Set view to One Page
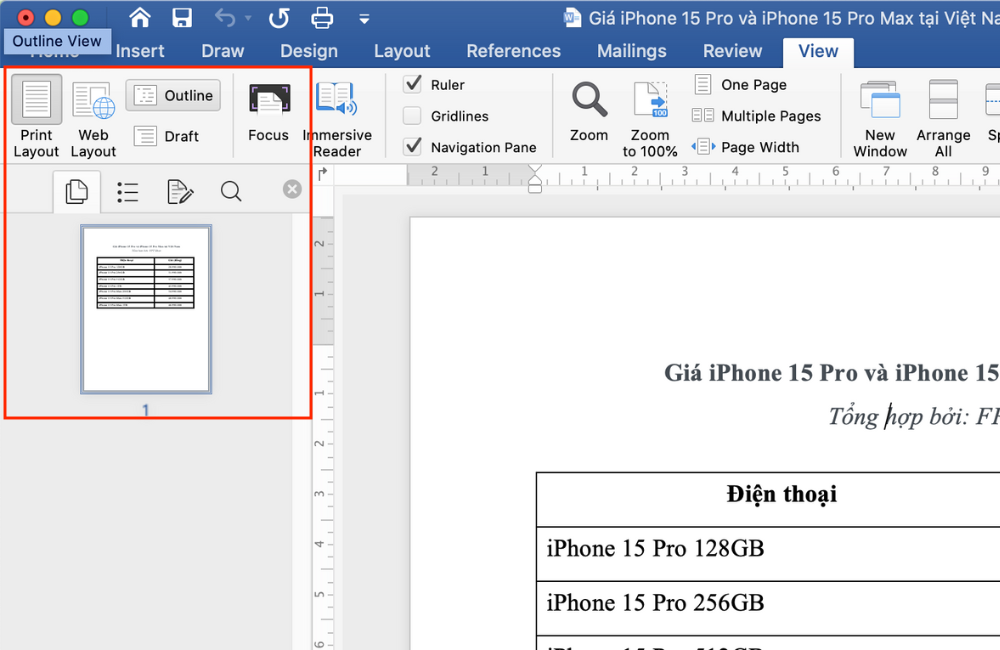Viewport: 1000px width, 650px height. 740,84
